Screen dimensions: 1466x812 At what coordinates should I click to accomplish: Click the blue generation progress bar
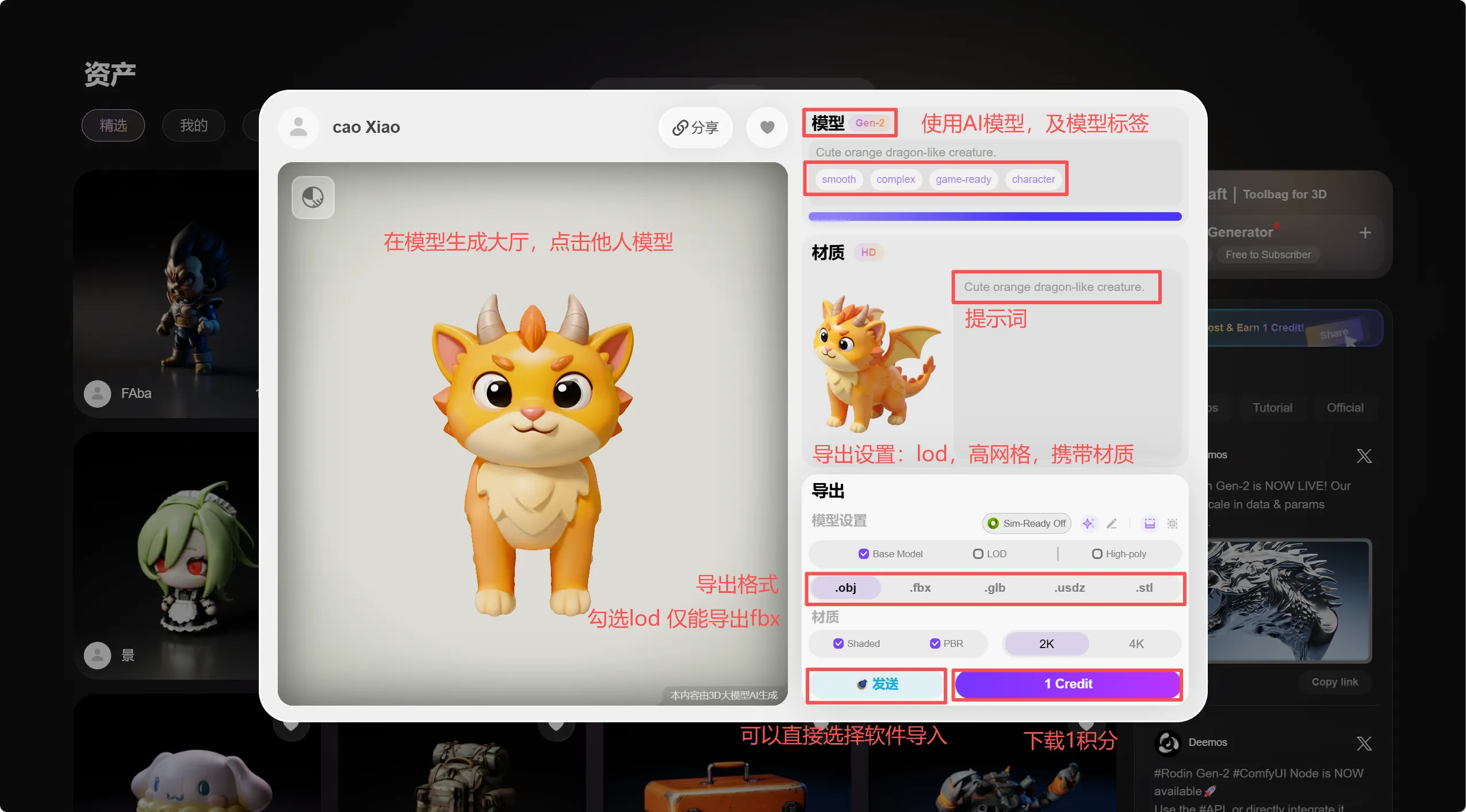click(x=994, y=217)
